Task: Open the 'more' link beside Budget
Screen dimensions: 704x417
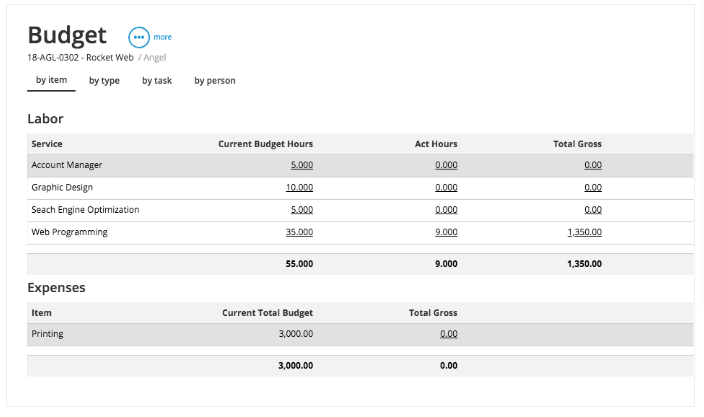Action: (163, 37)
